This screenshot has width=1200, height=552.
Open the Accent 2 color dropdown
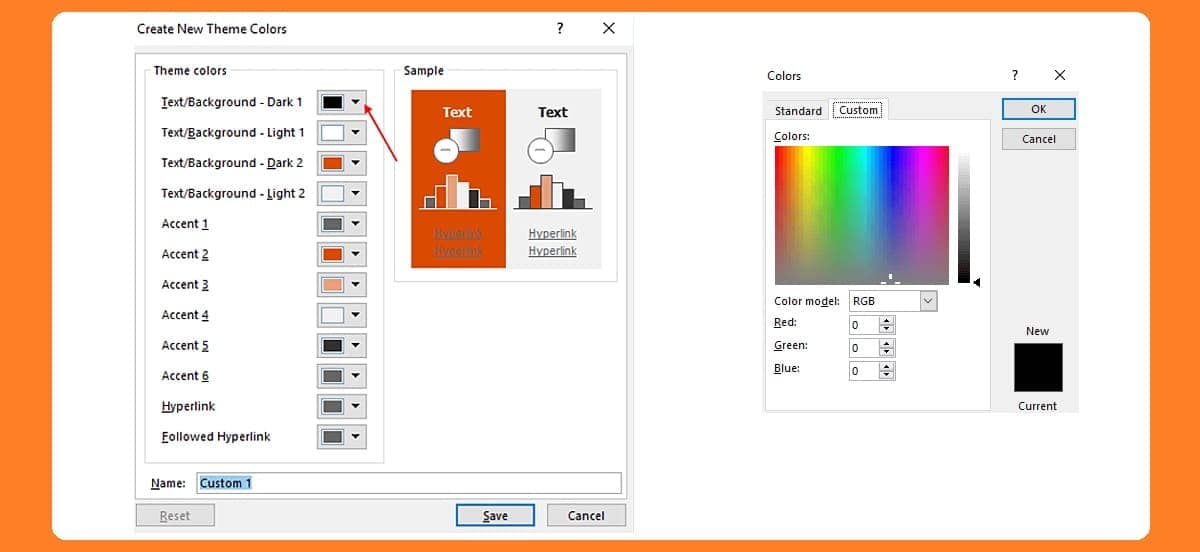coord(355,254)
